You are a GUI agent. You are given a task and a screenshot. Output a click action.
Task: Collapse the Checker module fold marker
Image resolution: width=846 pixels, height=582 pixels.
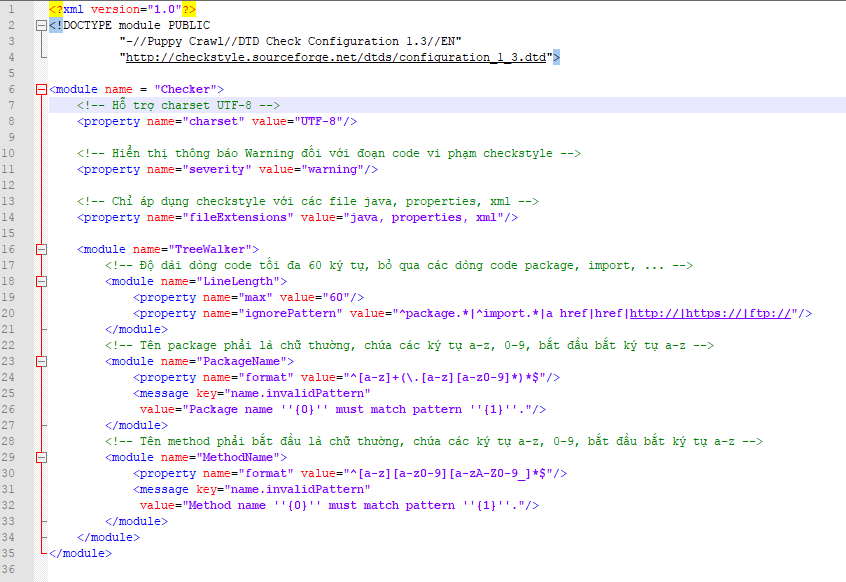pos(41,89)
